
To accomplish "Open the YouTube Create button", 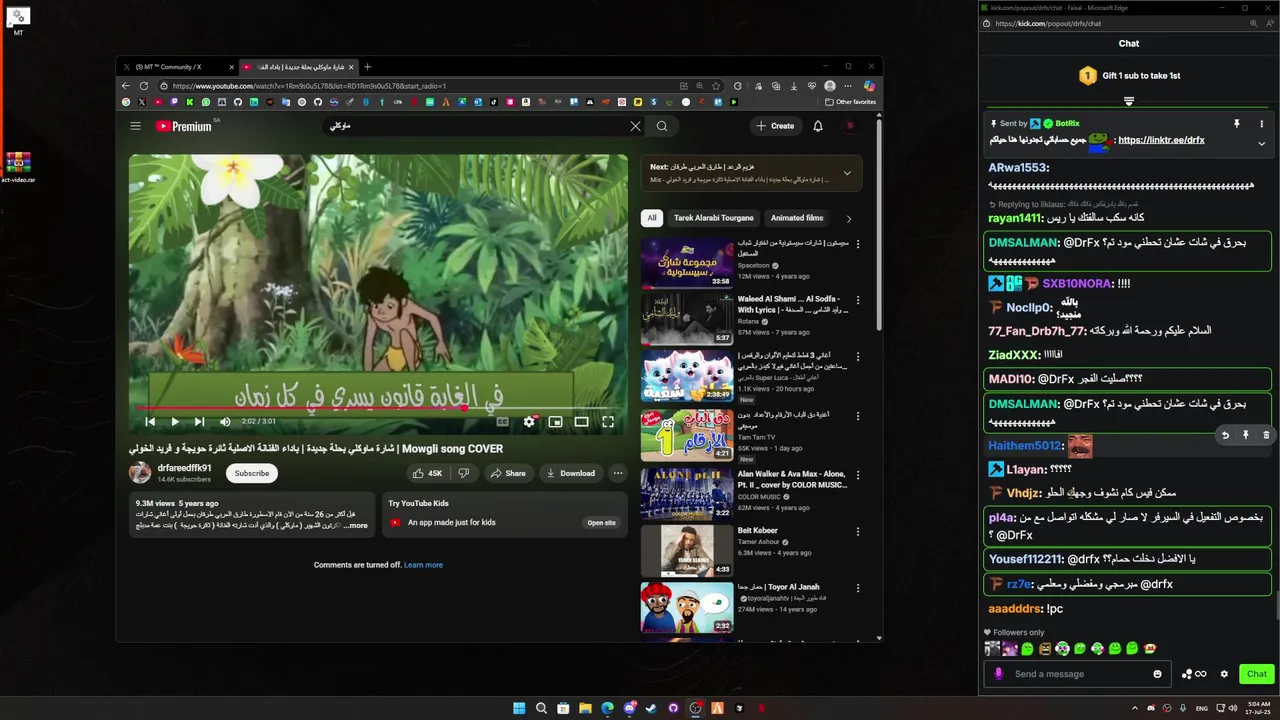I will [775, 126].
